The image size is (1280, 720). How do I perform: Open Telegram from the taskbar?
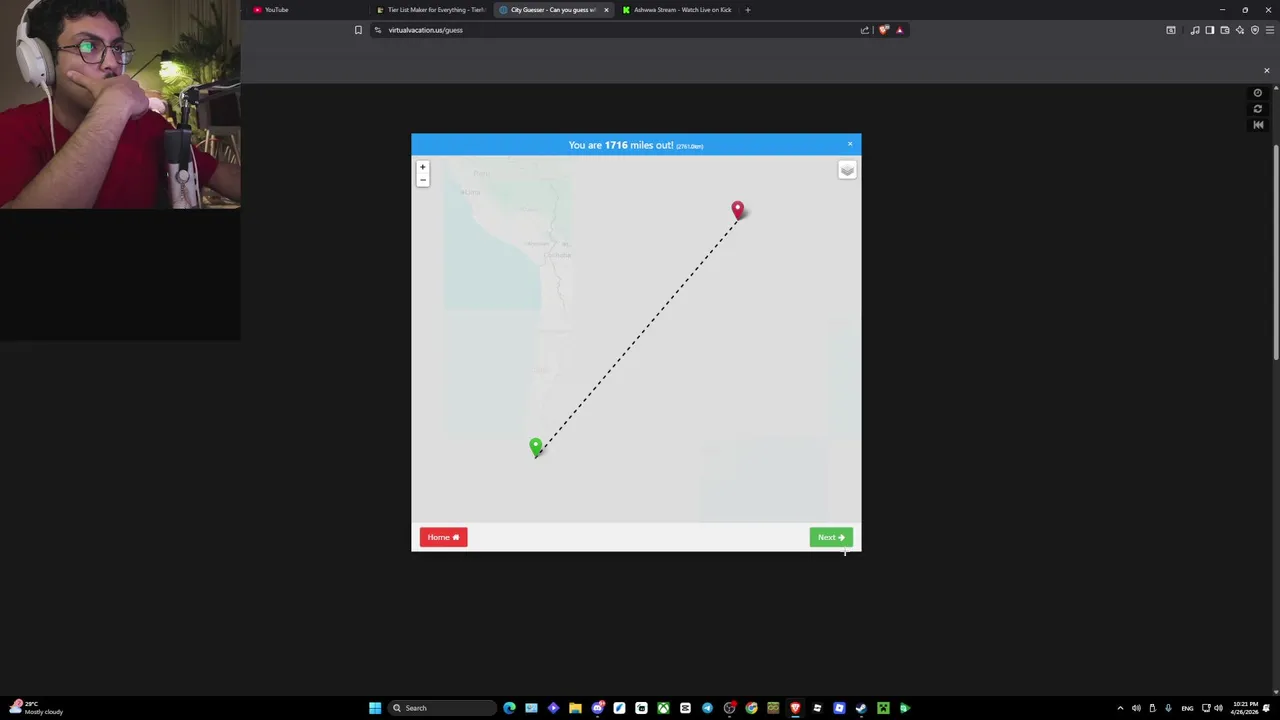707,708
